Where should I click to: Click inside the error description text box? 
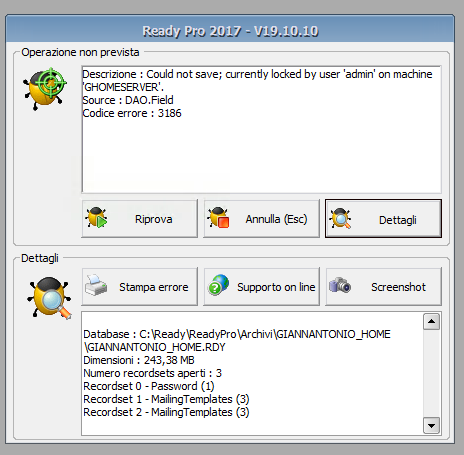261,129
